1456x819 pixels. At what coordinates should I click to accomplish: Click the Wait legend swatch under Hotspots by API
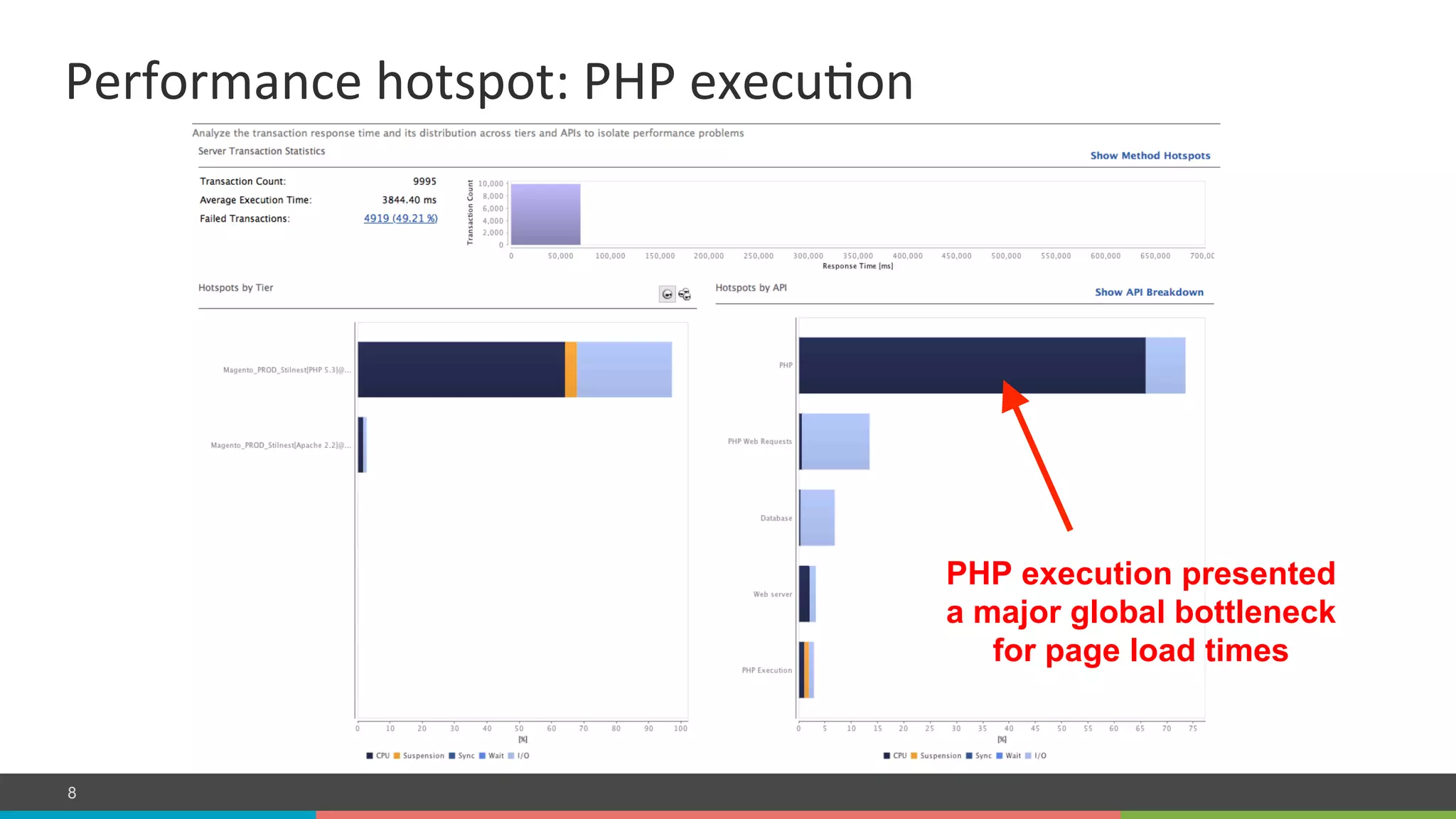[999, 756]
